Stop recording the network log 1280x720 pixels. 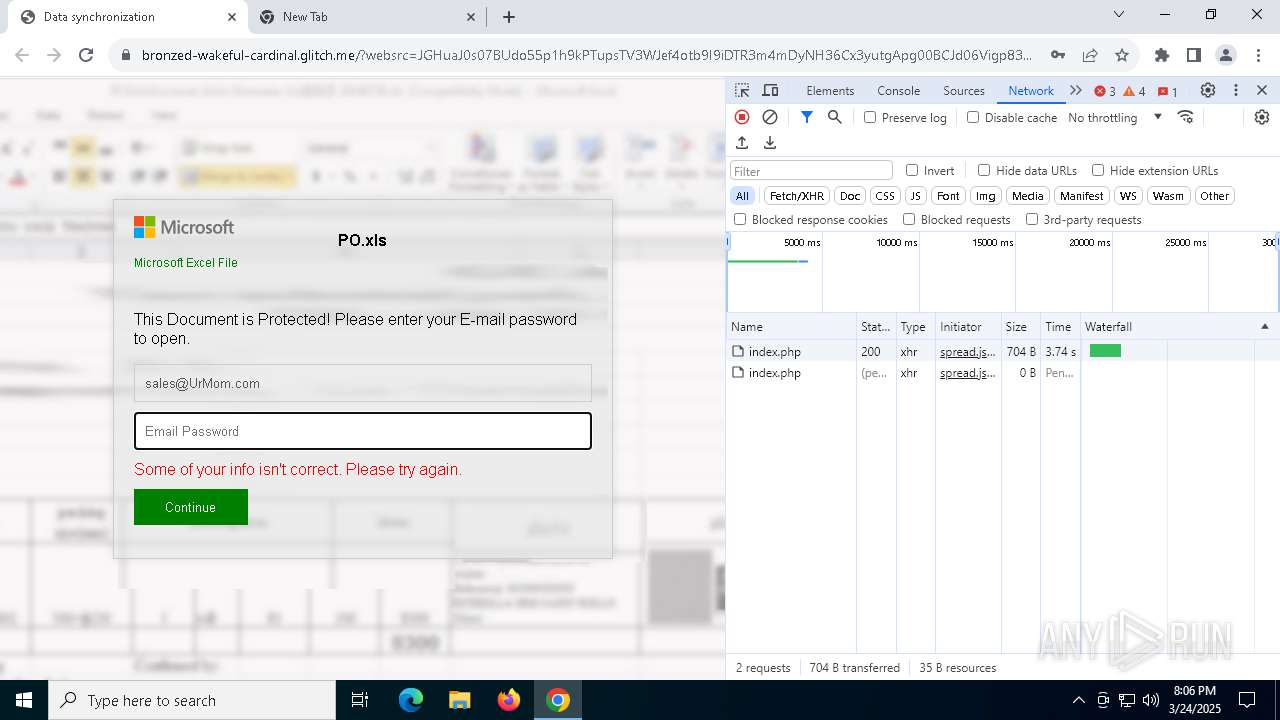742,117
